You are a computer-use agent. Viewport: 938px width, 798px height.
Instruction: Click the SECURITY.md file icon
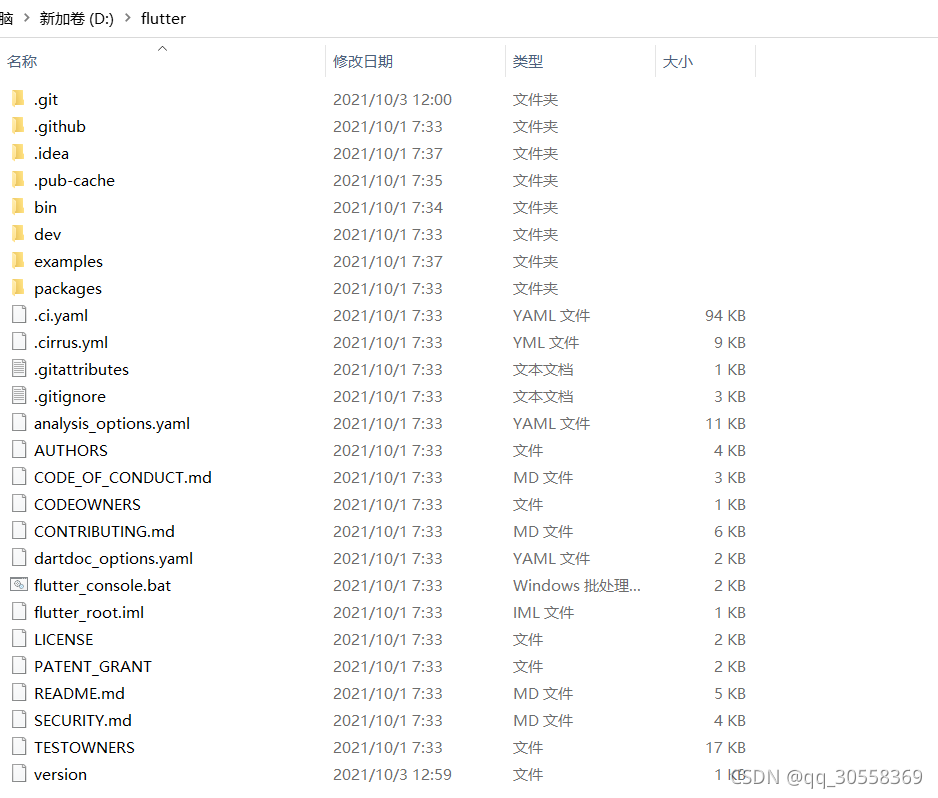tap(19, 719)
